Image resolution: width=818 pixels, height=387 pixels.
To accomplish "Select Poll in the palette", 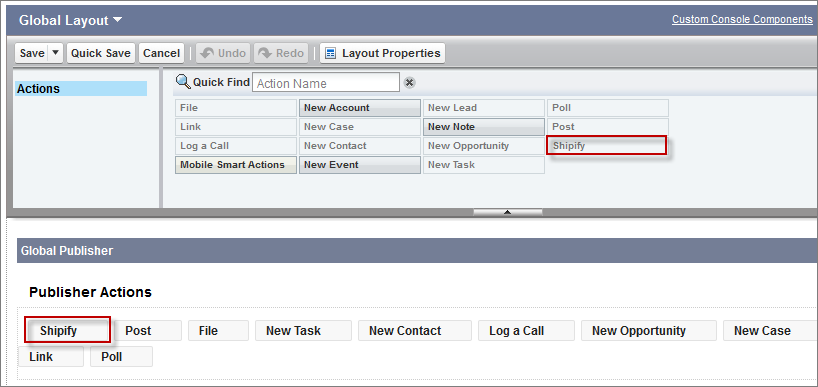I will point(608,108).
